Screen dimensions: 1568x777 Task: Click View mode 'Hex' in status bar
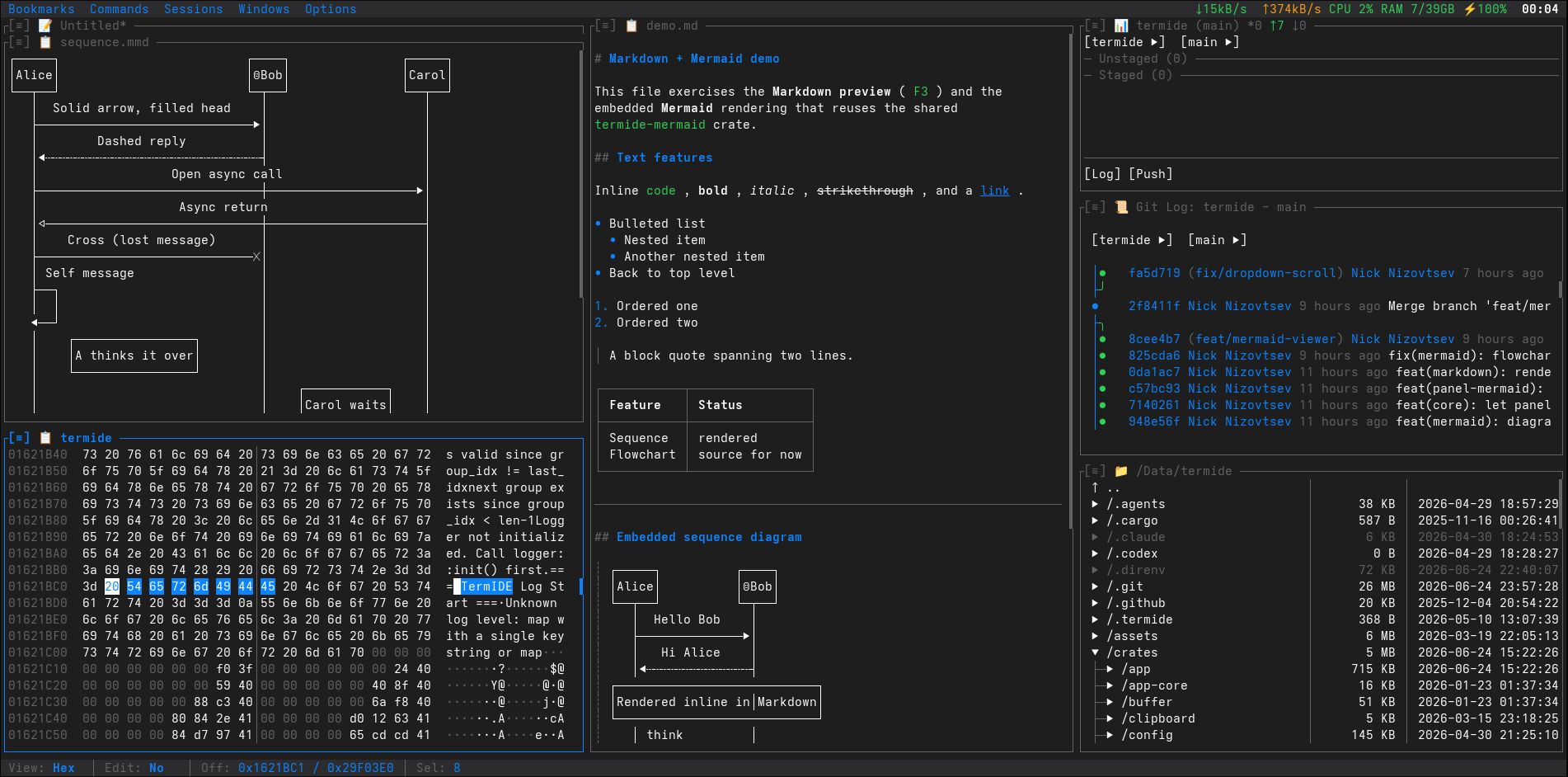tap(63, 768)
